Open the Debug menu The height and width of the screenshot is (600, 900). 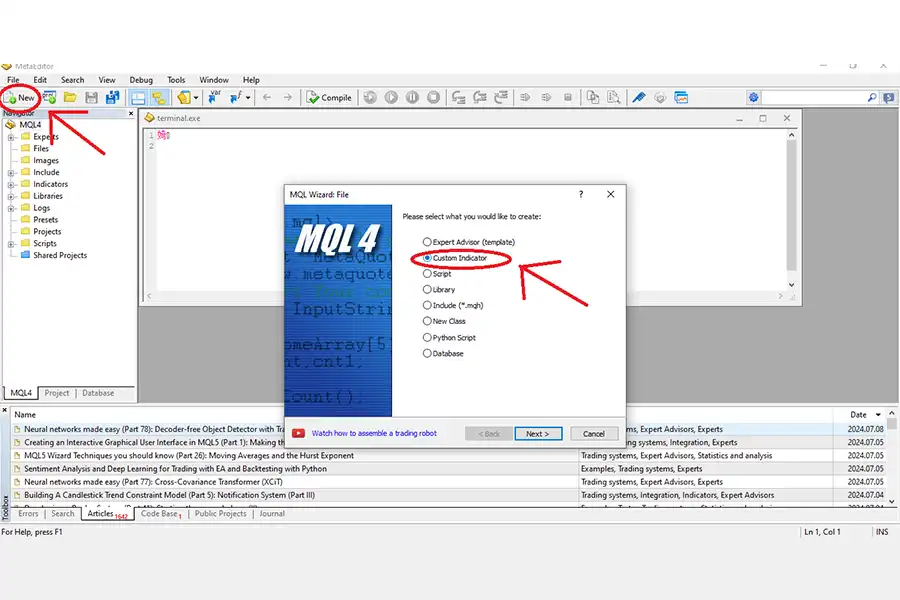click(x=141, y=80)
